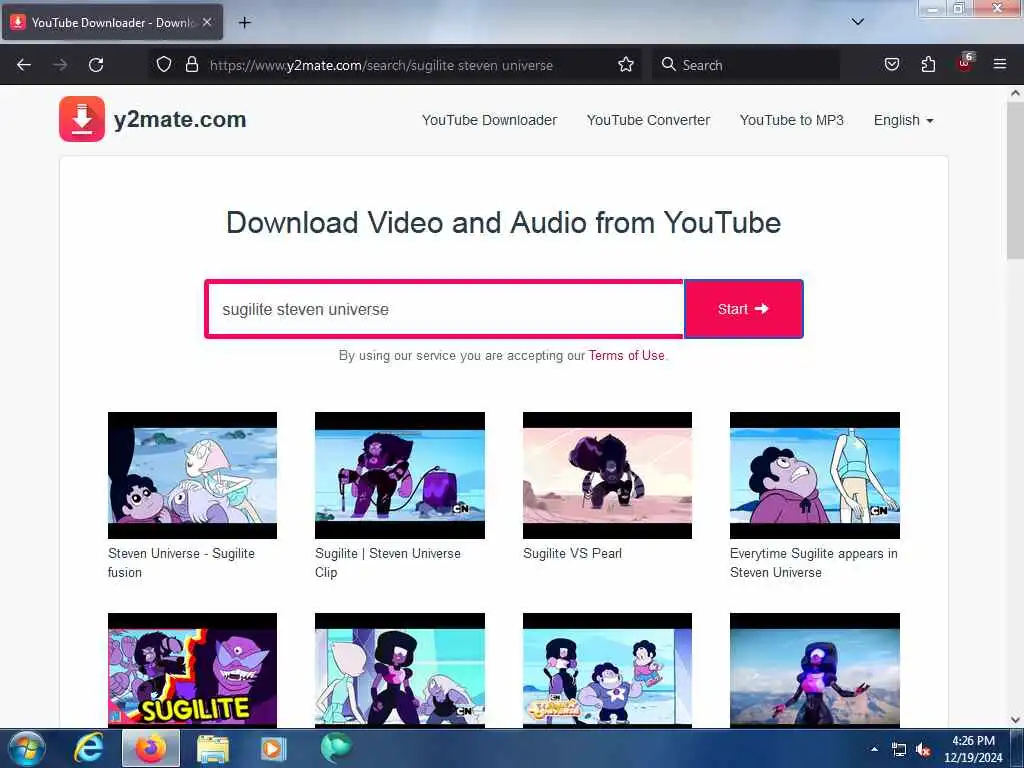The image size is (1024, 768).
Task: Click 'Sugilite | Steven Universe Clip' title
Action: 388,562
